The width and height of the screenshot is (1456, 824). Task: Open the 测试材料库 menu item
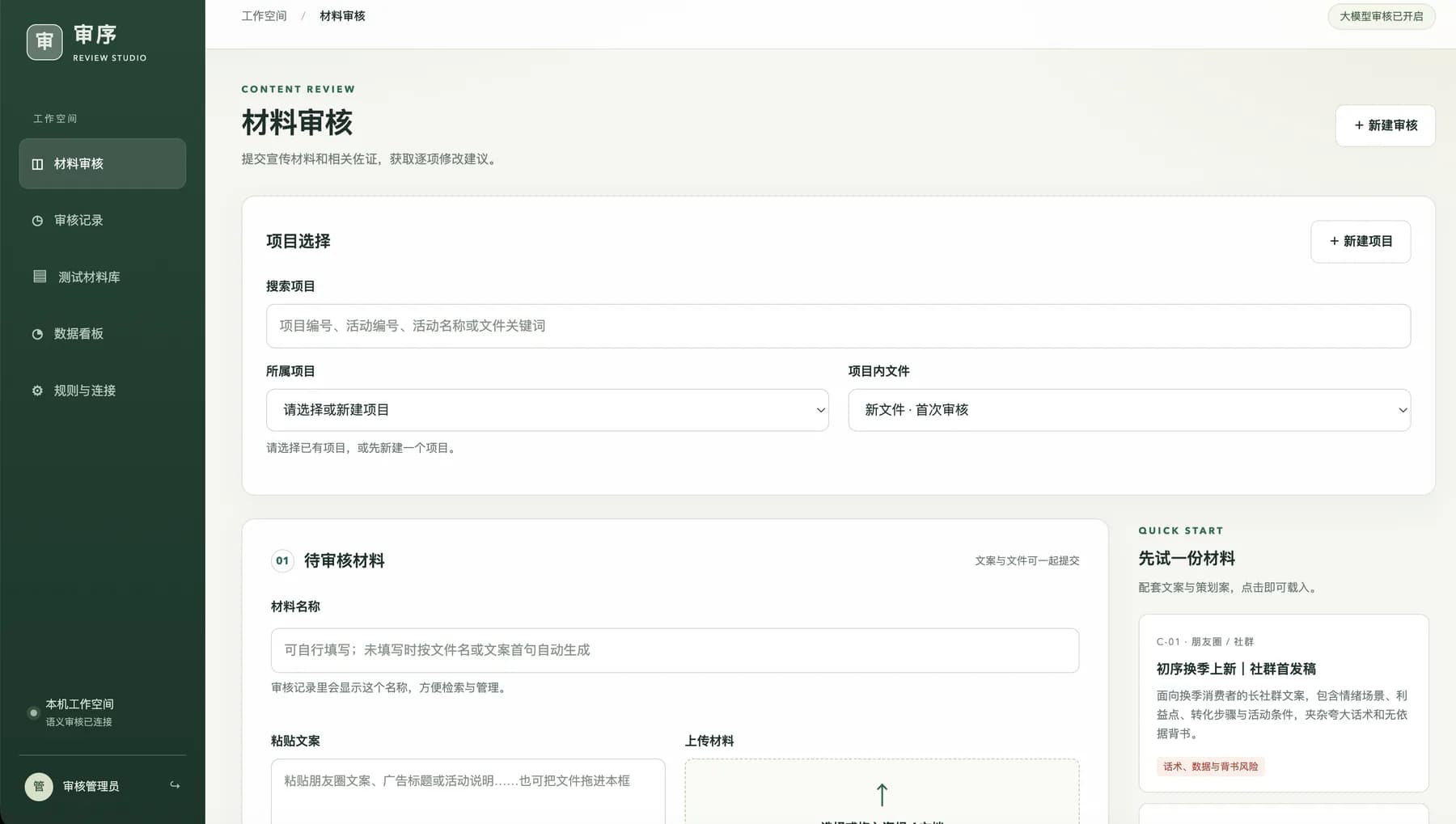(x=103, y=277)
